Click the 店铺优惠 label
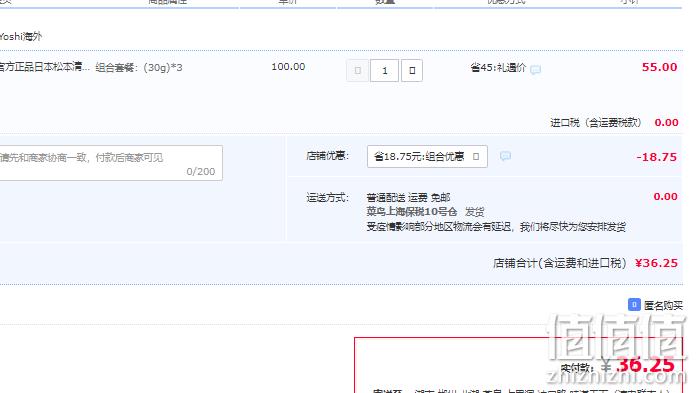Viewport: 696px width, 393px height. point(328,156)
